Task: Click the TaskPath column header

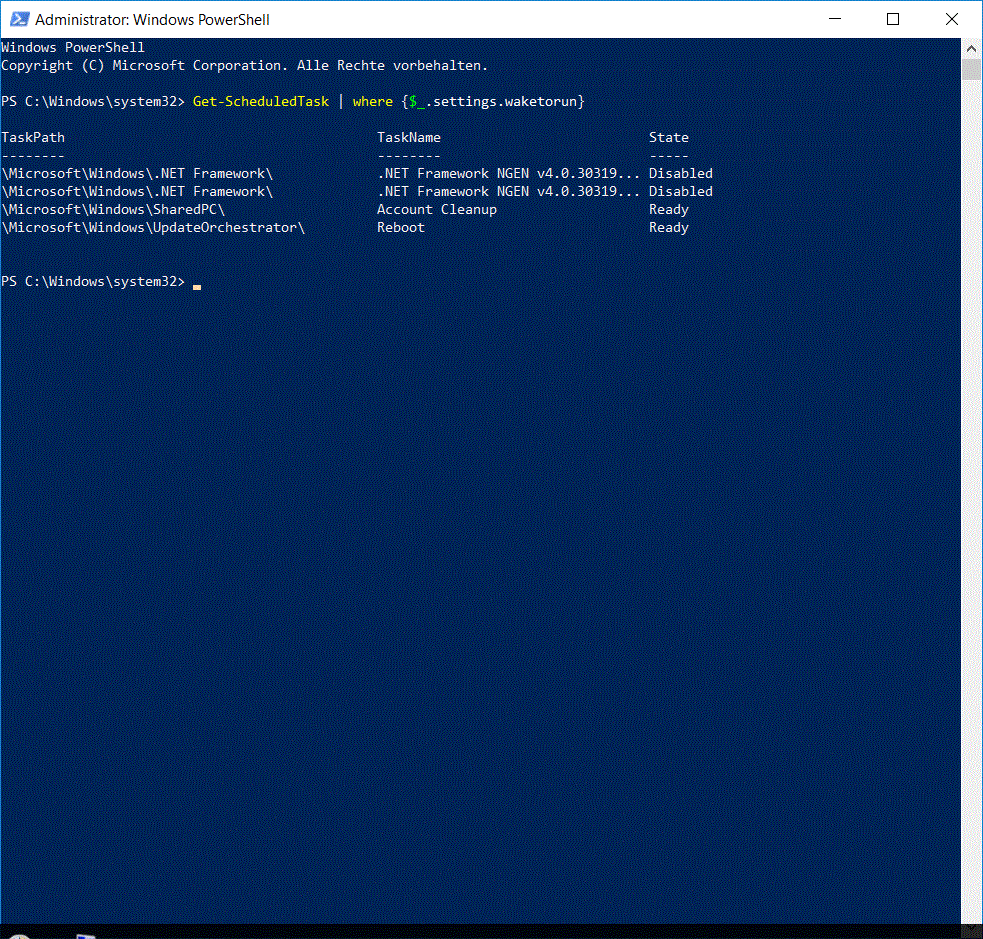Action: point(33,137)
